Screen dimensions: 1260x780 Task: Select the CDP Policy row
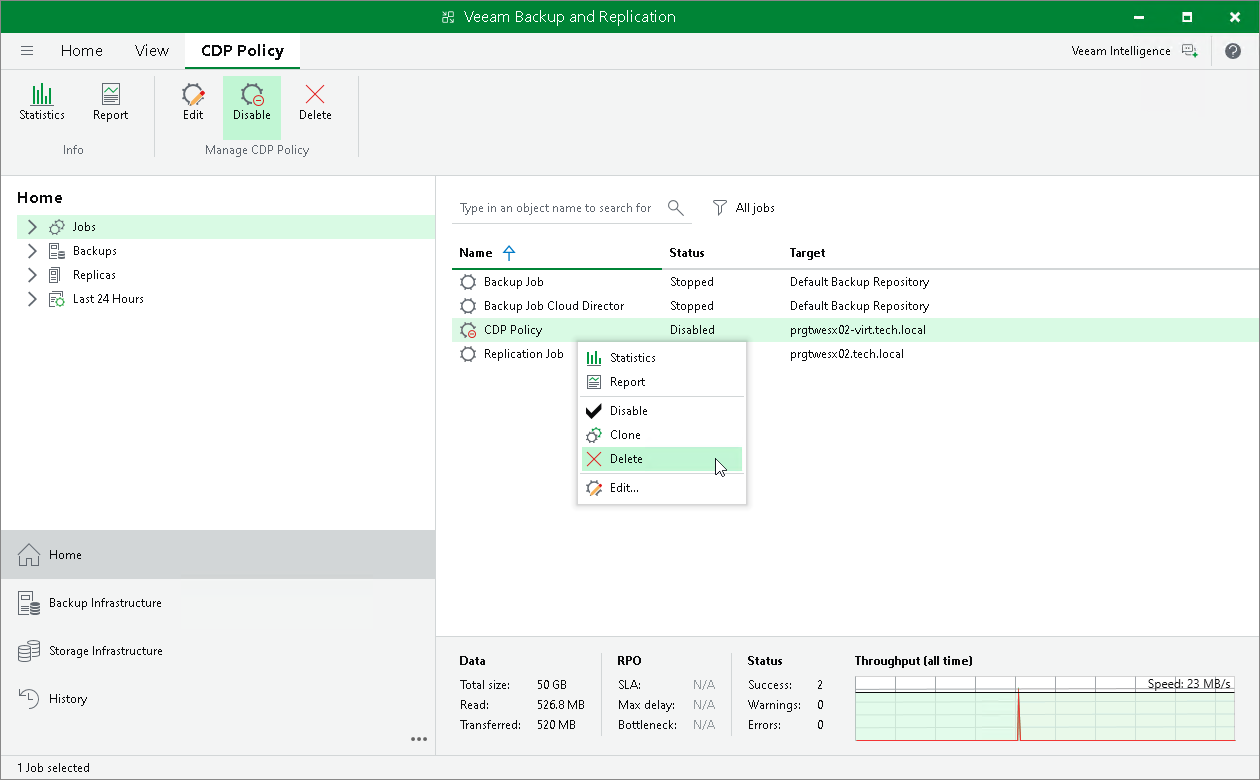pyautogui.click(x=855, y=330)
